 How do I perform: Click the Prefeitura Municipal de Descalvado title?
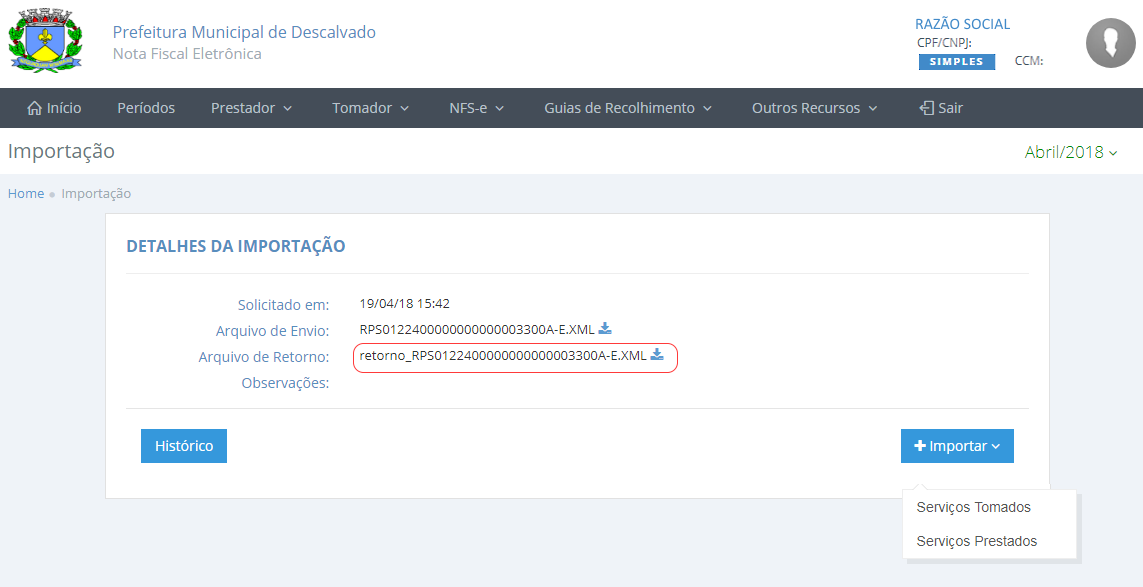[x=244, y=32]
